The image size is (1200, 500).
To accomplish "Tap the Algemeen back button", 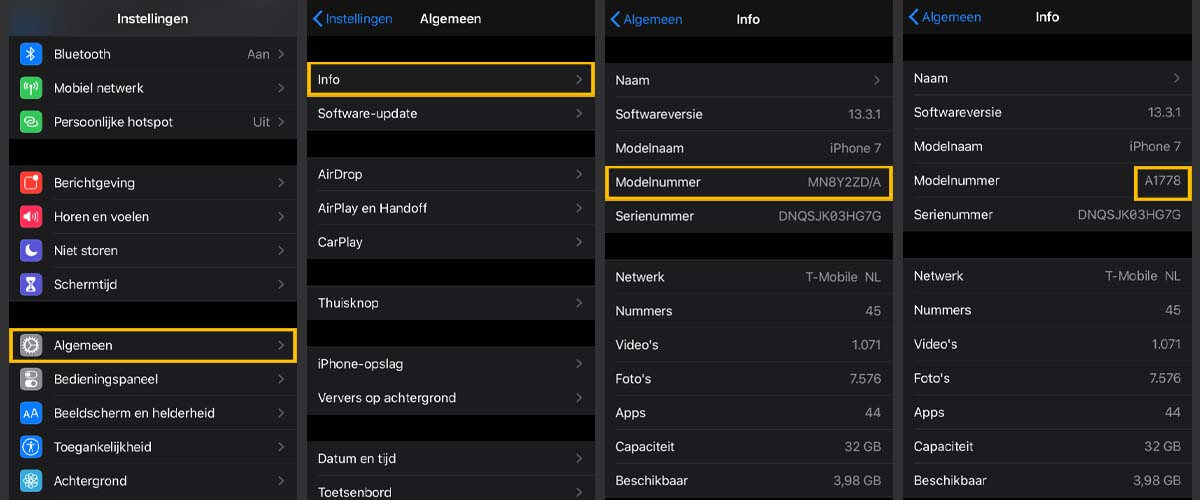I will click(646, 19).
